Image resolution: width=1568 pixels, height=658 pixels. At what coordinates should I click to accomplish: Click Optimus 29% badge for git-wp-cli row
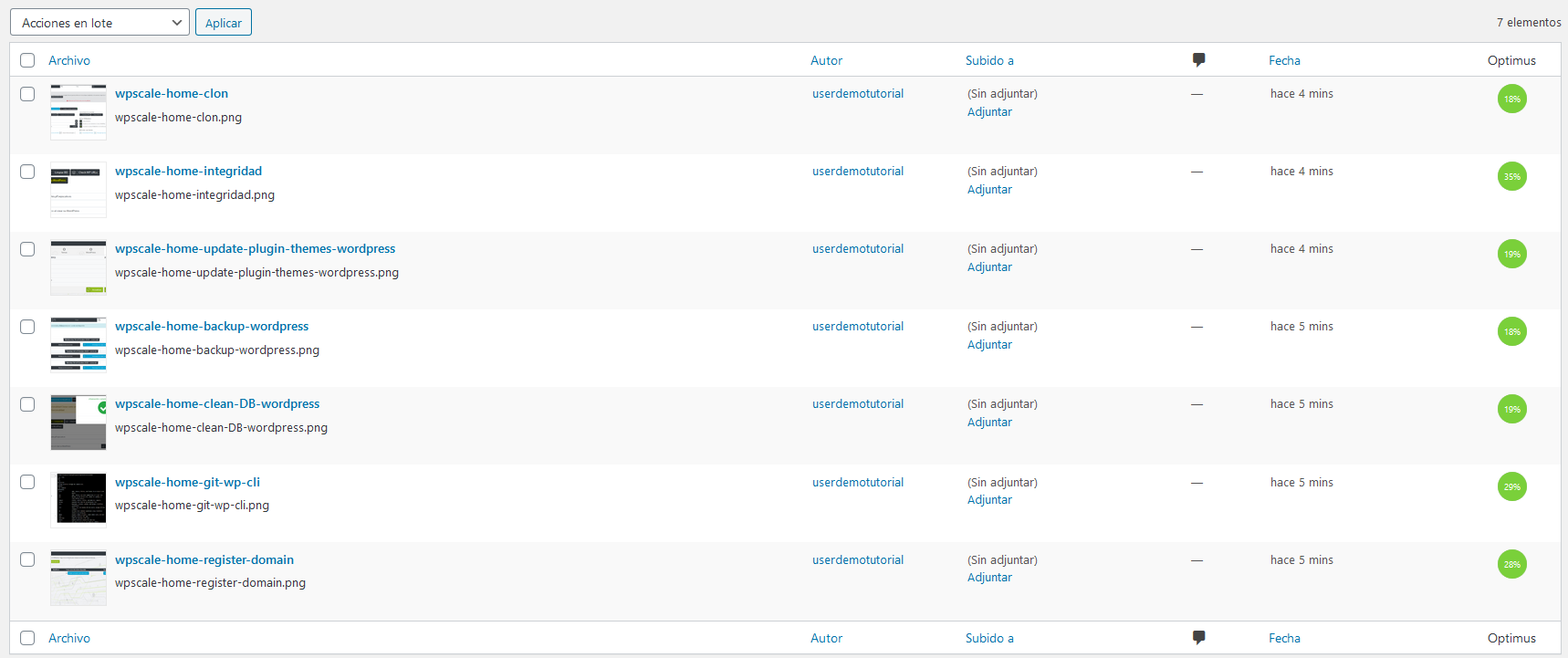[1511, 486]
